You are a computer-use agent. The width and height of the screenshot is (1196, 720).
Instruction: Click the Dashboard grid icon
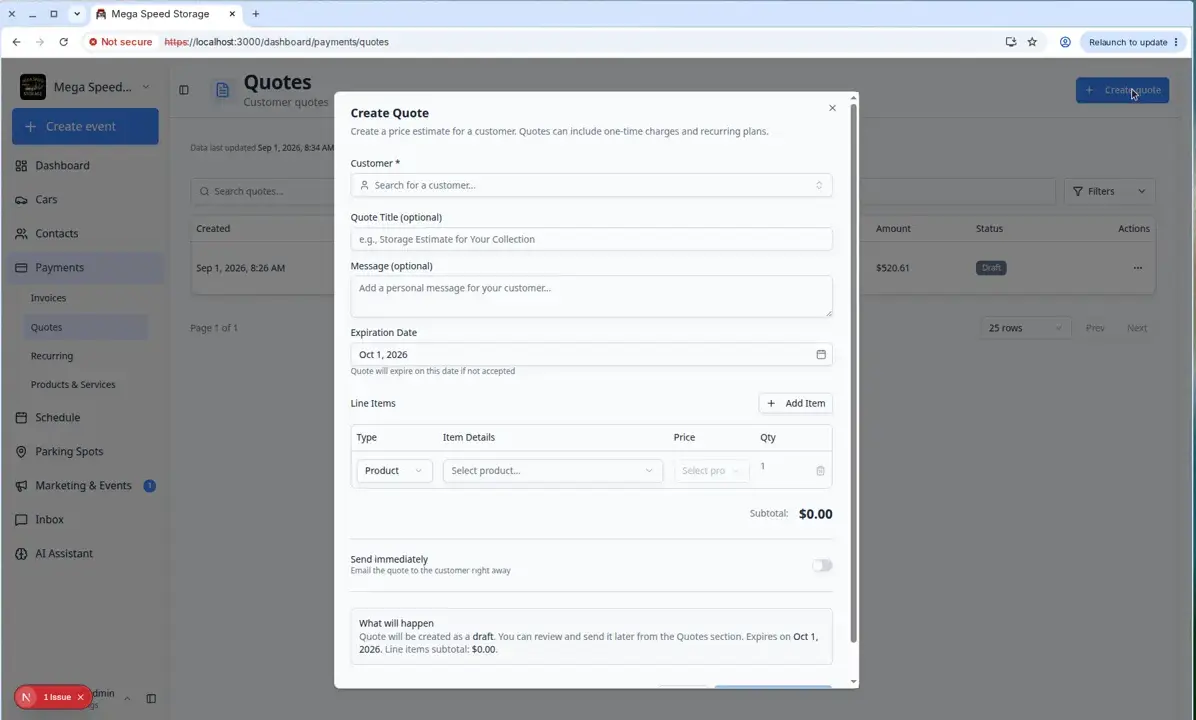[x=21, y=166]
